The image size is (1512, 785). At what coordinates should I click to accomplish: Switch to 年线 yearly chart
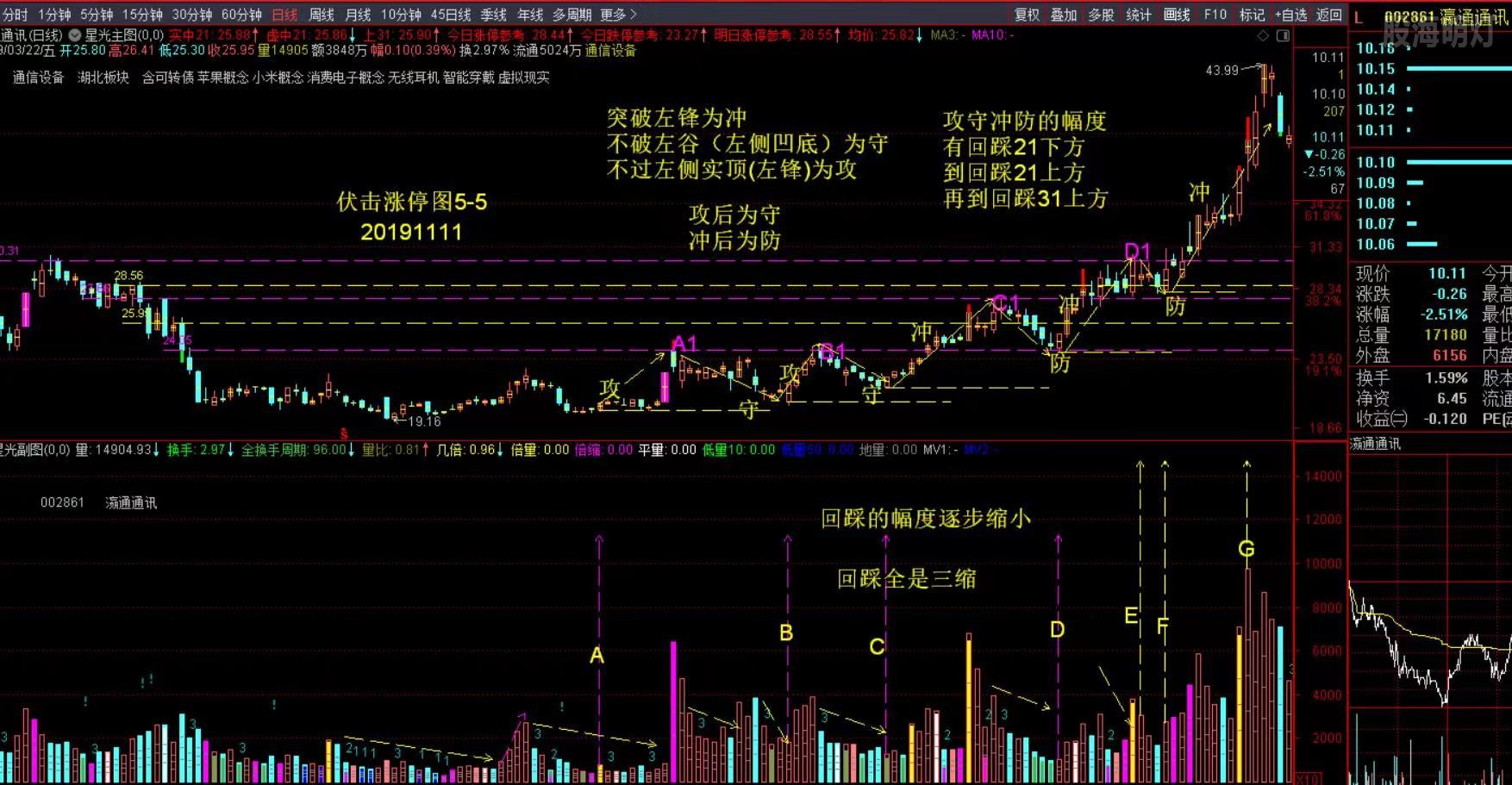(x=530, y=15)
